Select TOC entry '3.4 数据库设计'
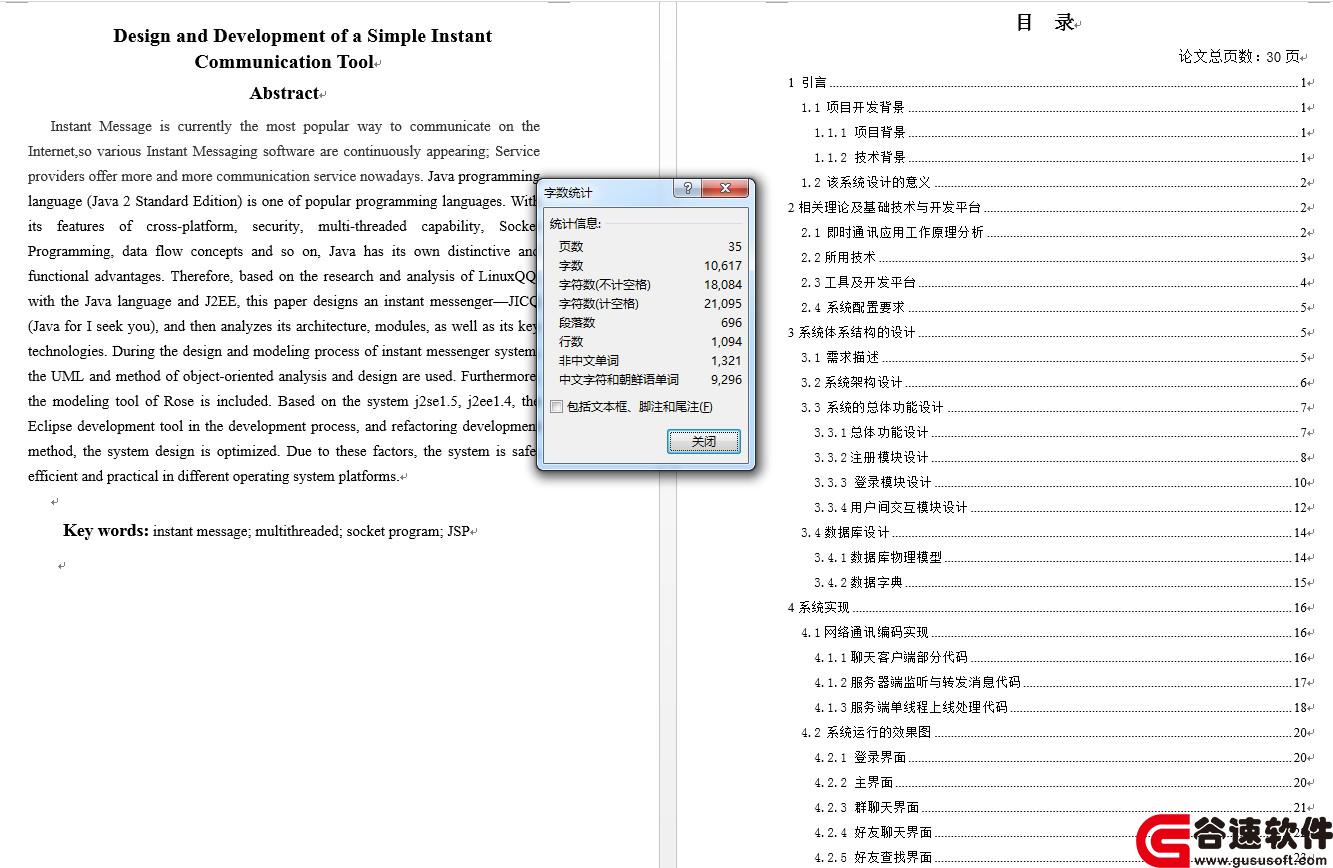The height and width of the screenshot is (868, 1333). tap(1054, 532)
